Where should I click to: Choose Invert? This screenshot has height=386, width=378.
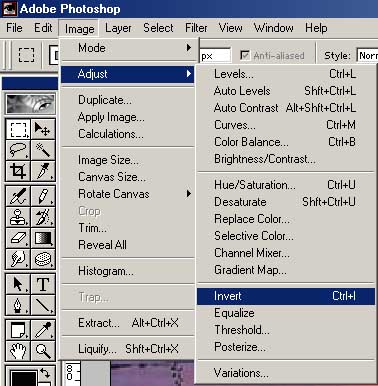(286, 296)
